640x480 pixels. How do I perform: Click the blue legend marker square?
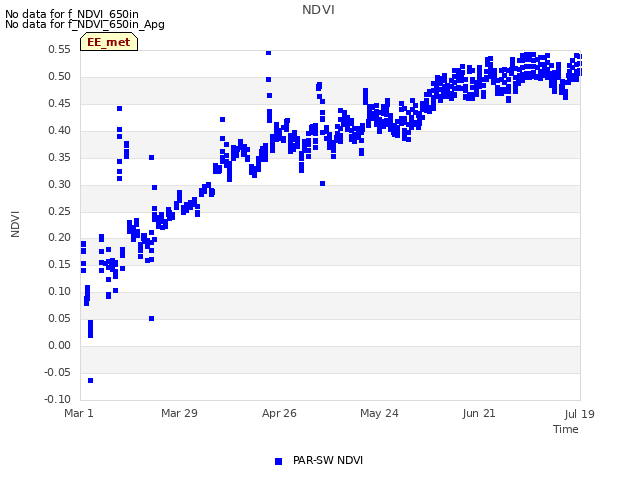(x=278, y=461)
